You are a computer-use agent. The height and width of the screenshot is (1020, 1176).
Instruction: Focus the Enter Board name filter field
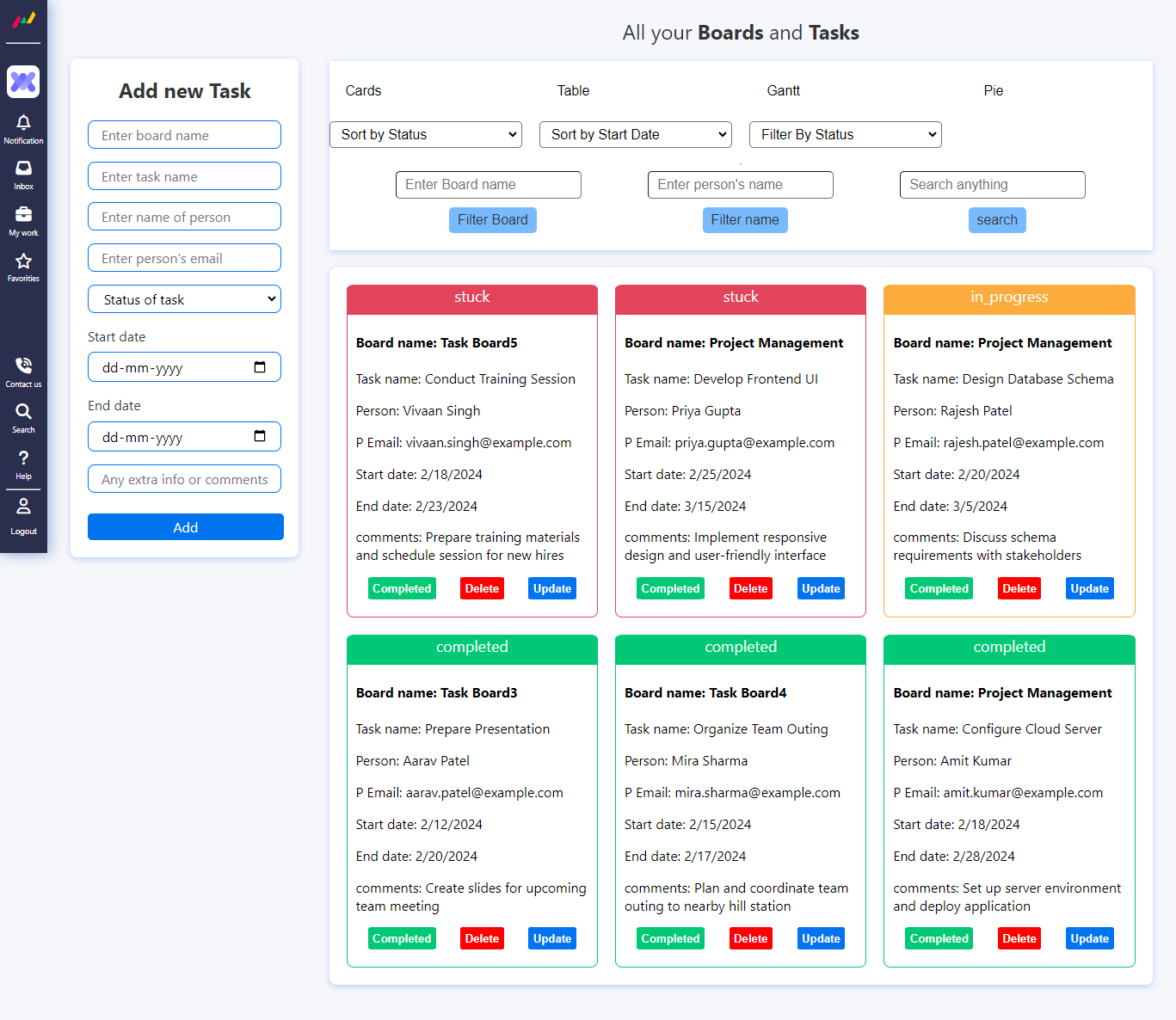(x=489, y=185)
